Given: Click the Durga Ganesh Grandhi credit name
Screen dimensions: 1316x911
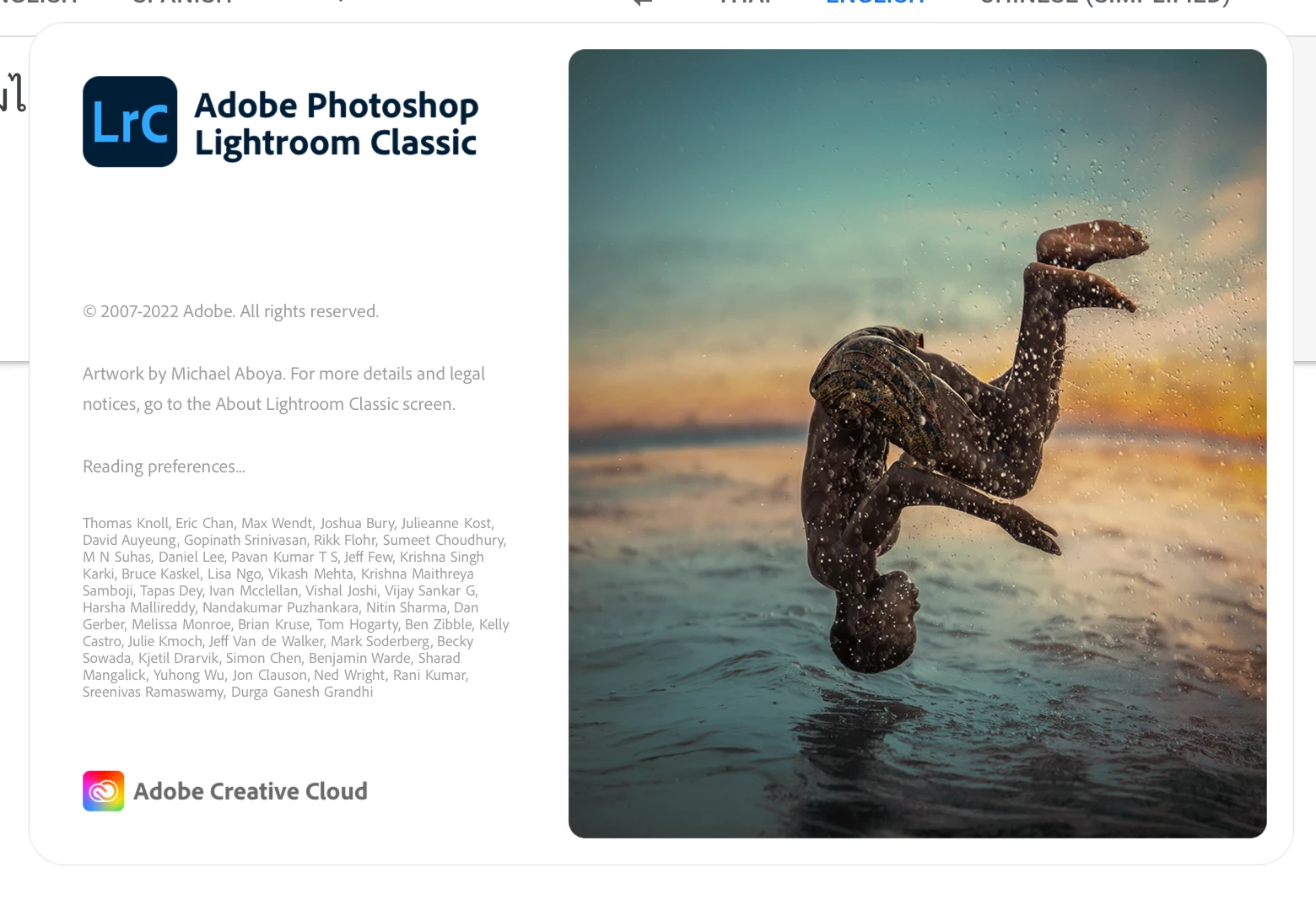Looking at the screenshot, I should tap(302, 692).
